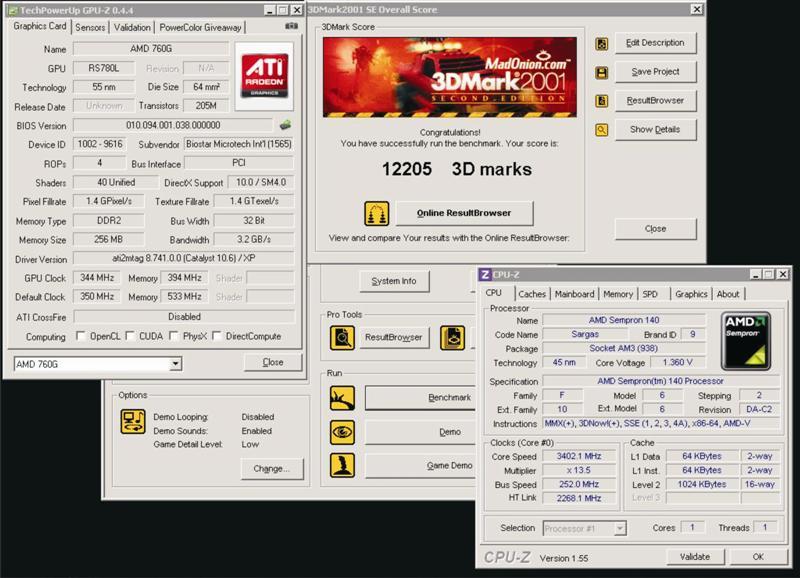Click the CPU-Z Validate button
The image size is (800, 578).
(x=695, y=557)
